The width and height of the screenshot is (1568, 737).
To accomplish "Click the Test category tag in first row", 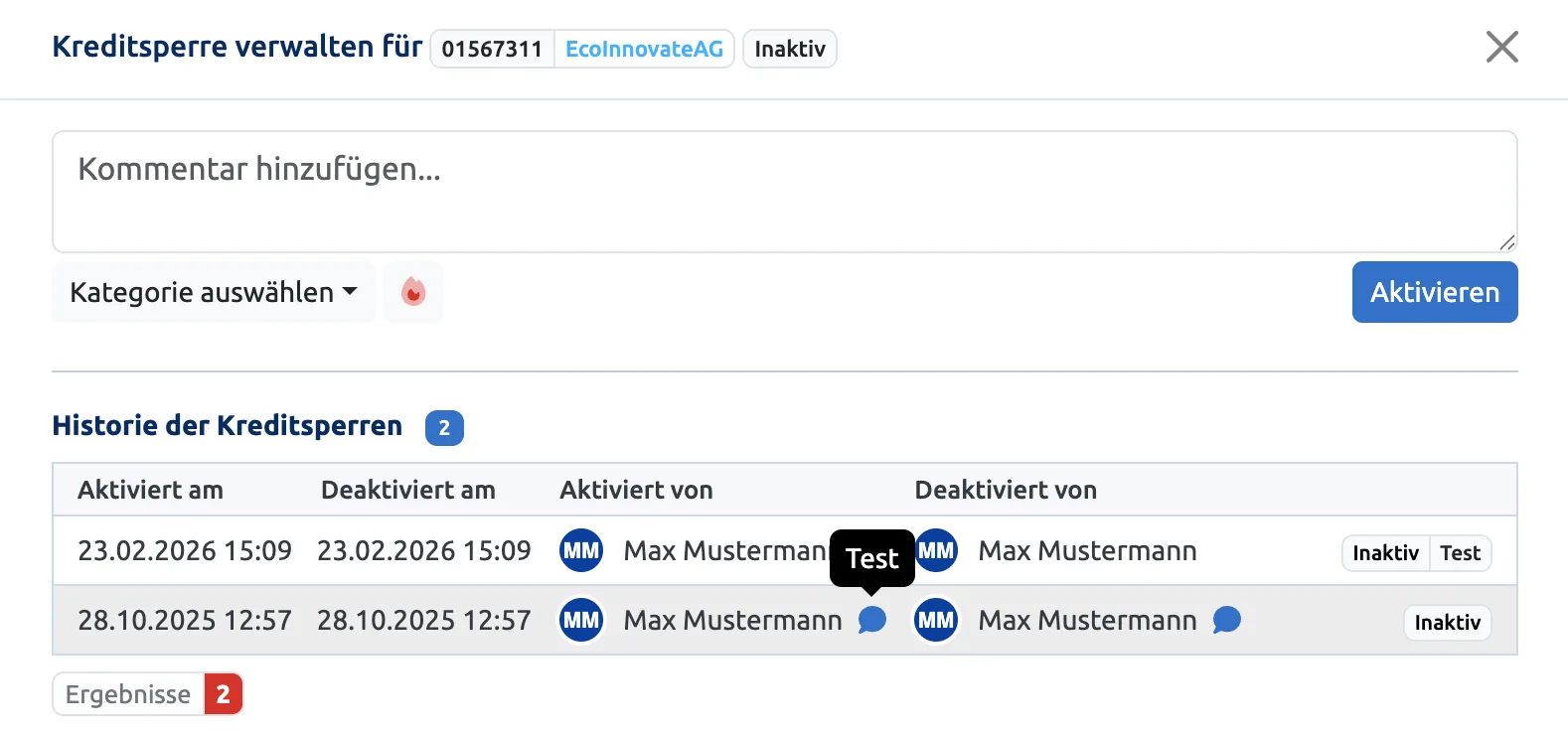I will click(x=1460, y=553).
